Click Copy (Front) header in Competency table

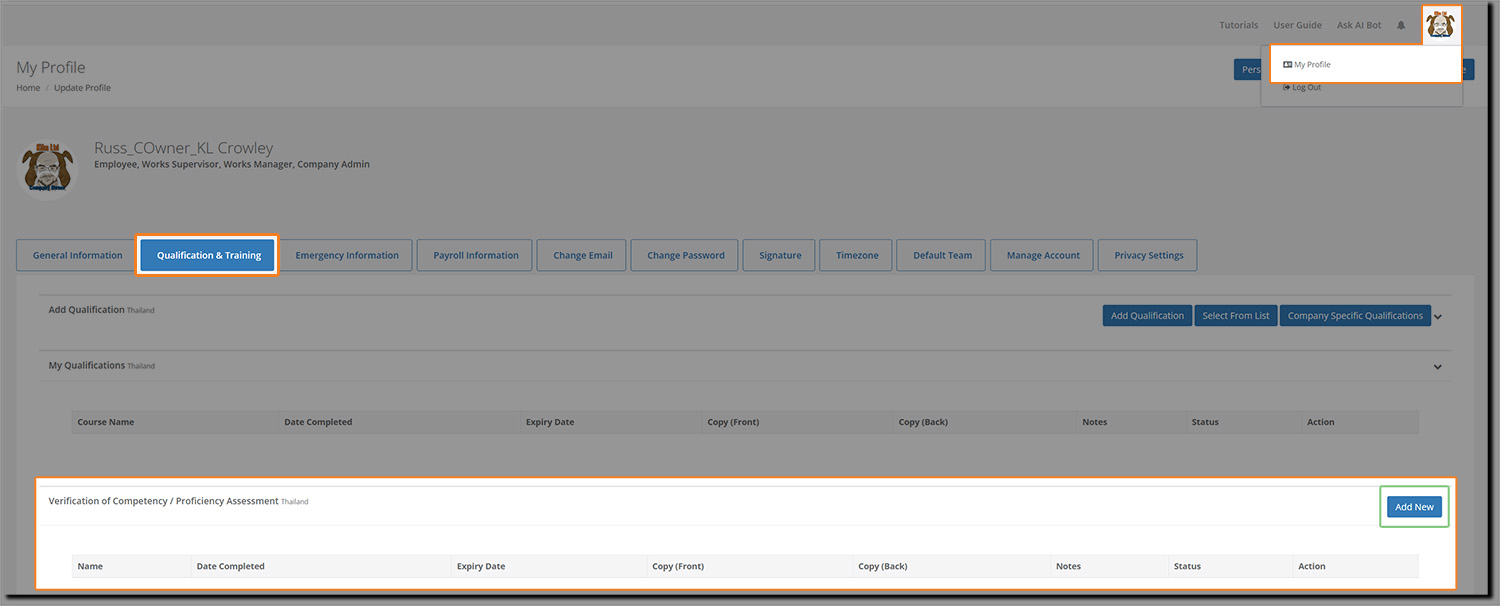point(678,566)
